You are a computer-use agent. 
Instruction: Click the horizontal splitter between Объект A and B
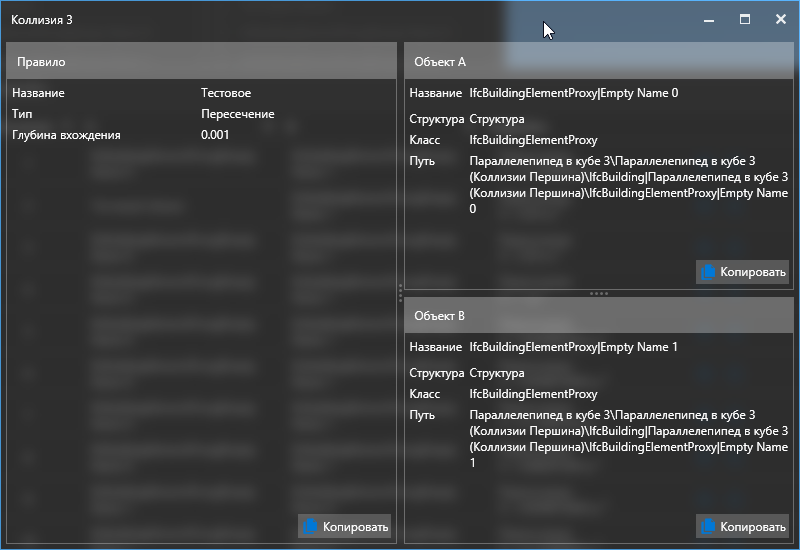tap(599, 293)
